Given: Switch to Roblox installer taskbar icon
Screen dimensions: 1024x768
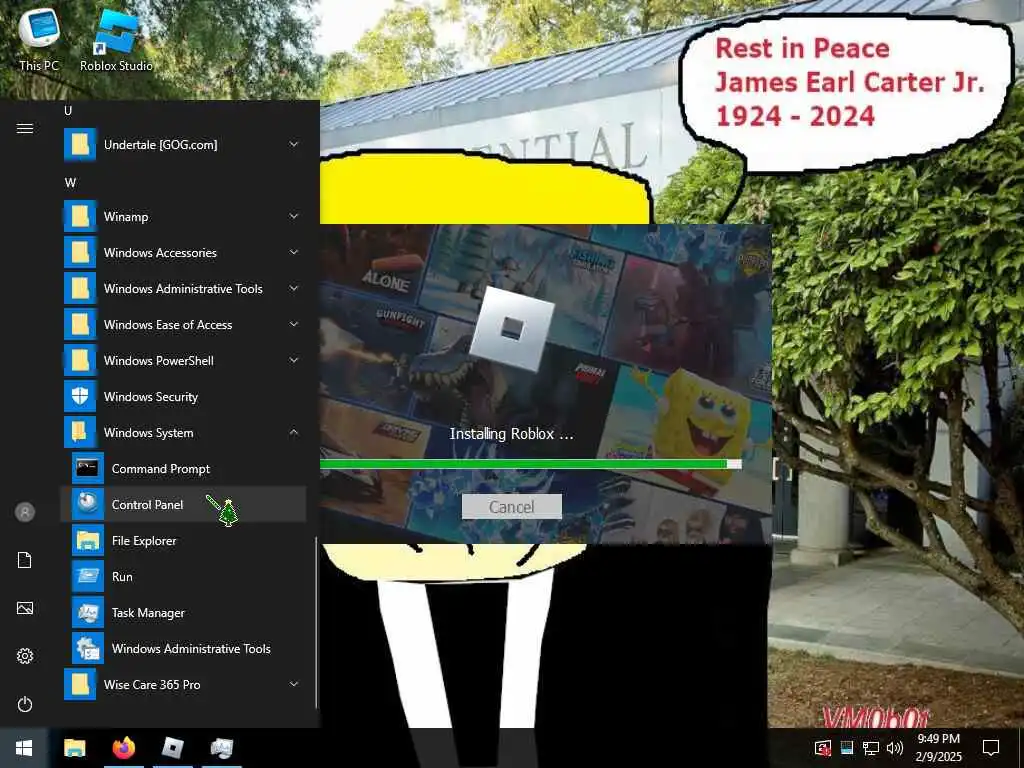Looking at the screenshot, I should point(172,748).
